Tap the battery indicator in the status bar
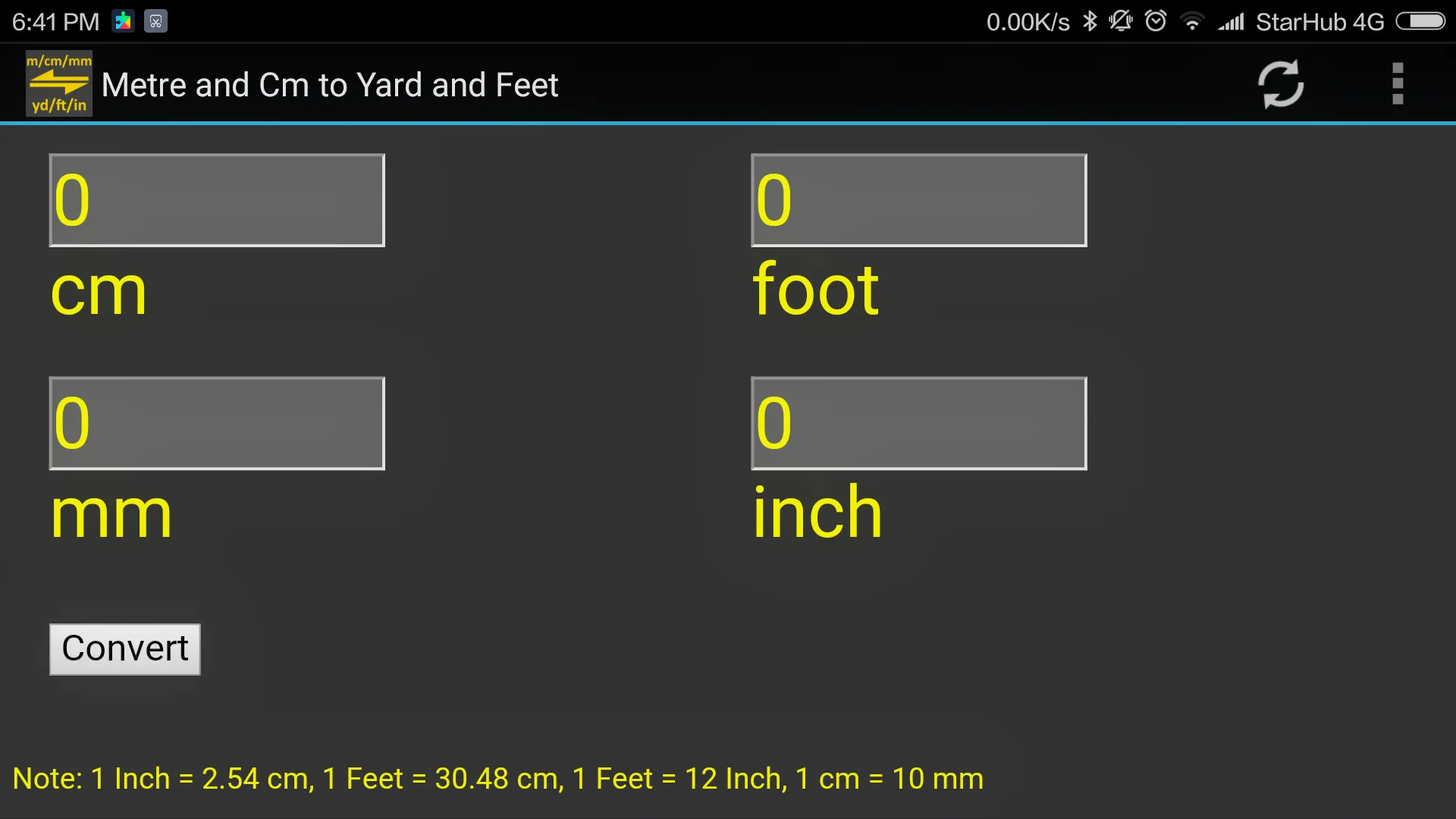The width and height of the screenshot is (1456, 819). tap(1421, 21)
